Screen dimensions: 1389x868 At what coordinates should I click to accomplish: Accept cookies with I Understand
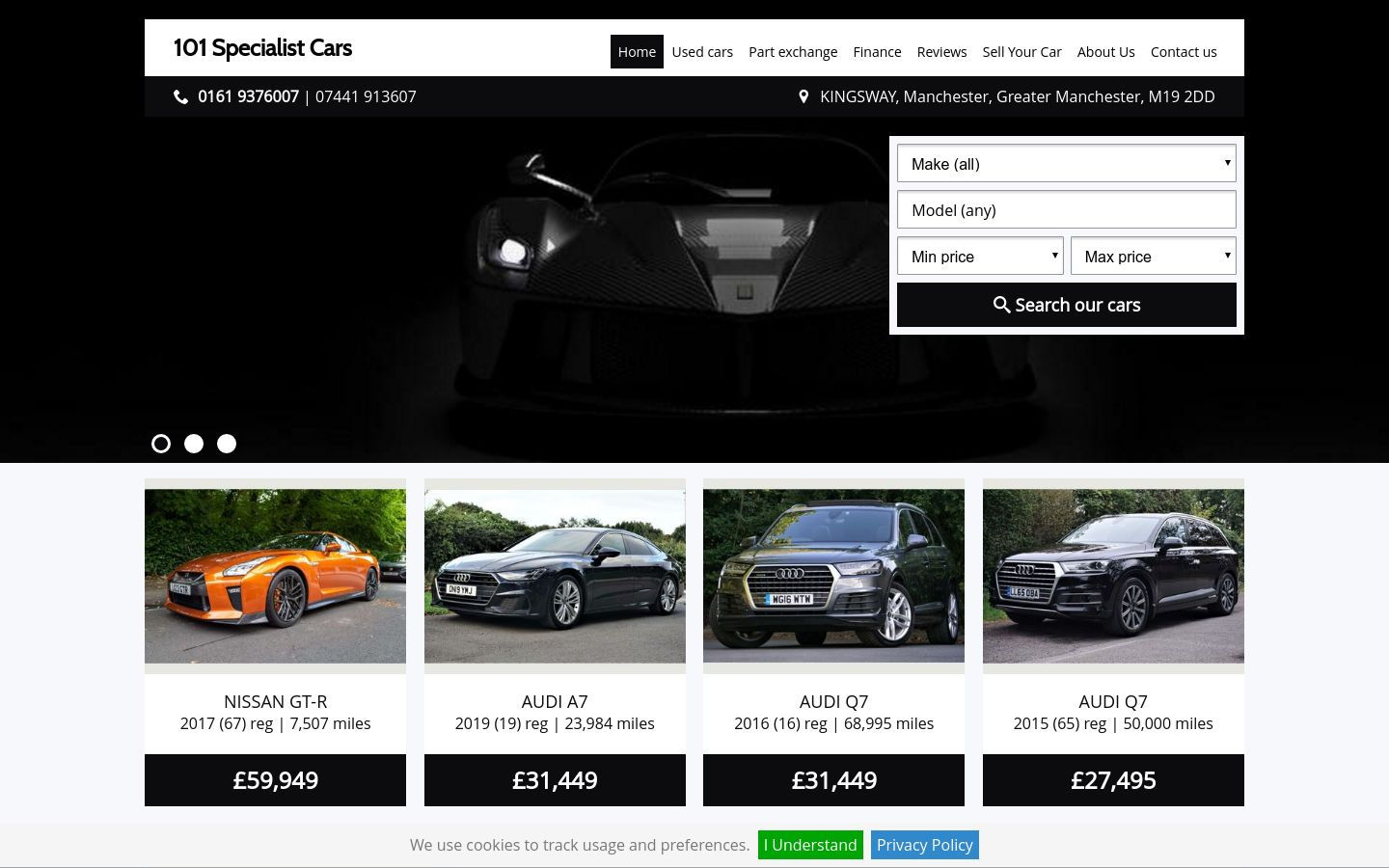click(810, 845)
